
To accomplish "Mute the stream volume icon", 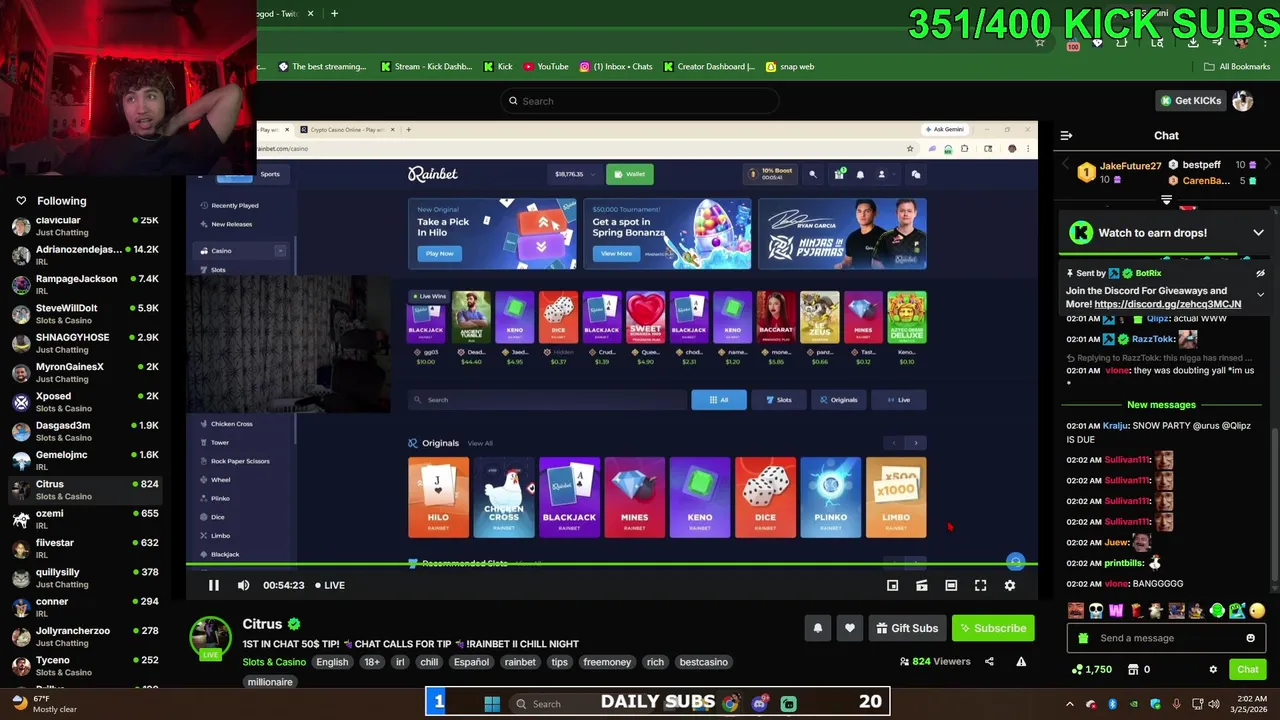I will (x=243, y=585).
